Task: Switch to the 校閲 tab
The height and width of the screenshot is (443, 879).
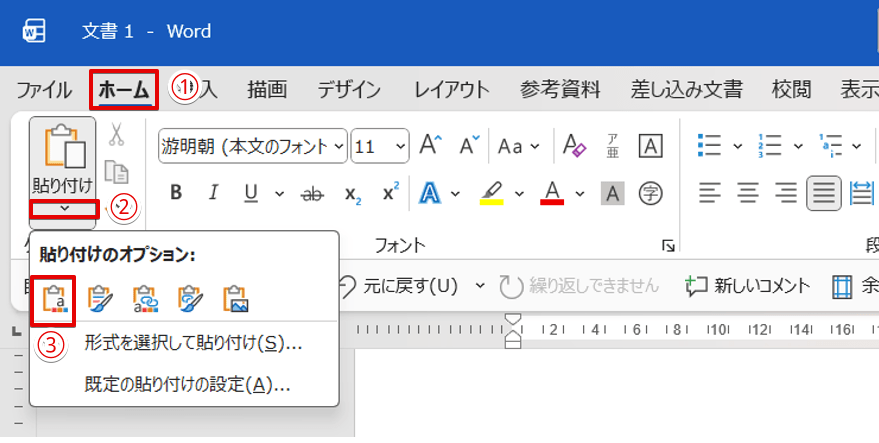Action: (791, 90)
